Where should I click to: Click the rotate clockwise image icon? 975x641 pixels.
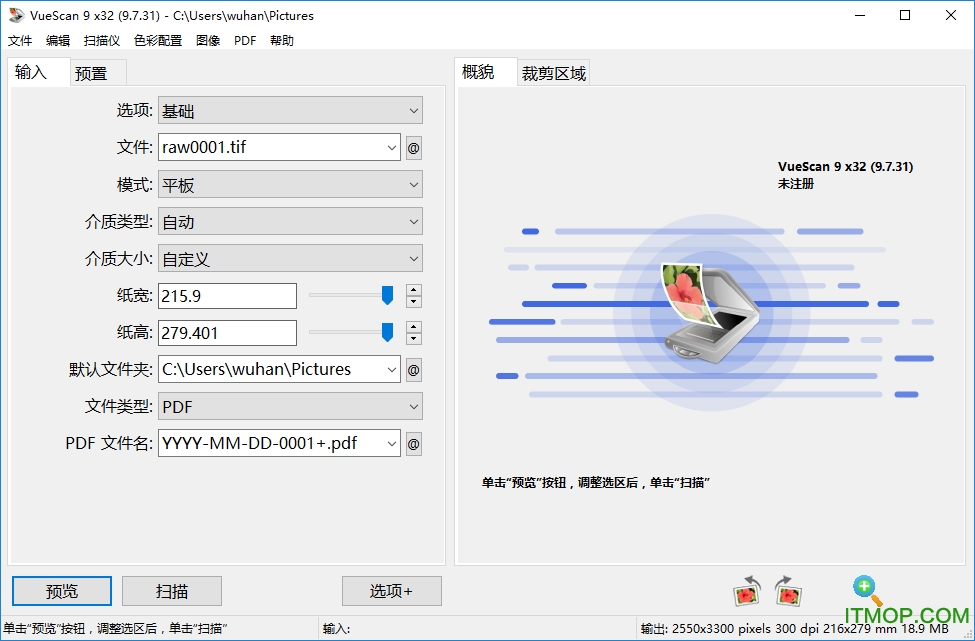(787, 592)
